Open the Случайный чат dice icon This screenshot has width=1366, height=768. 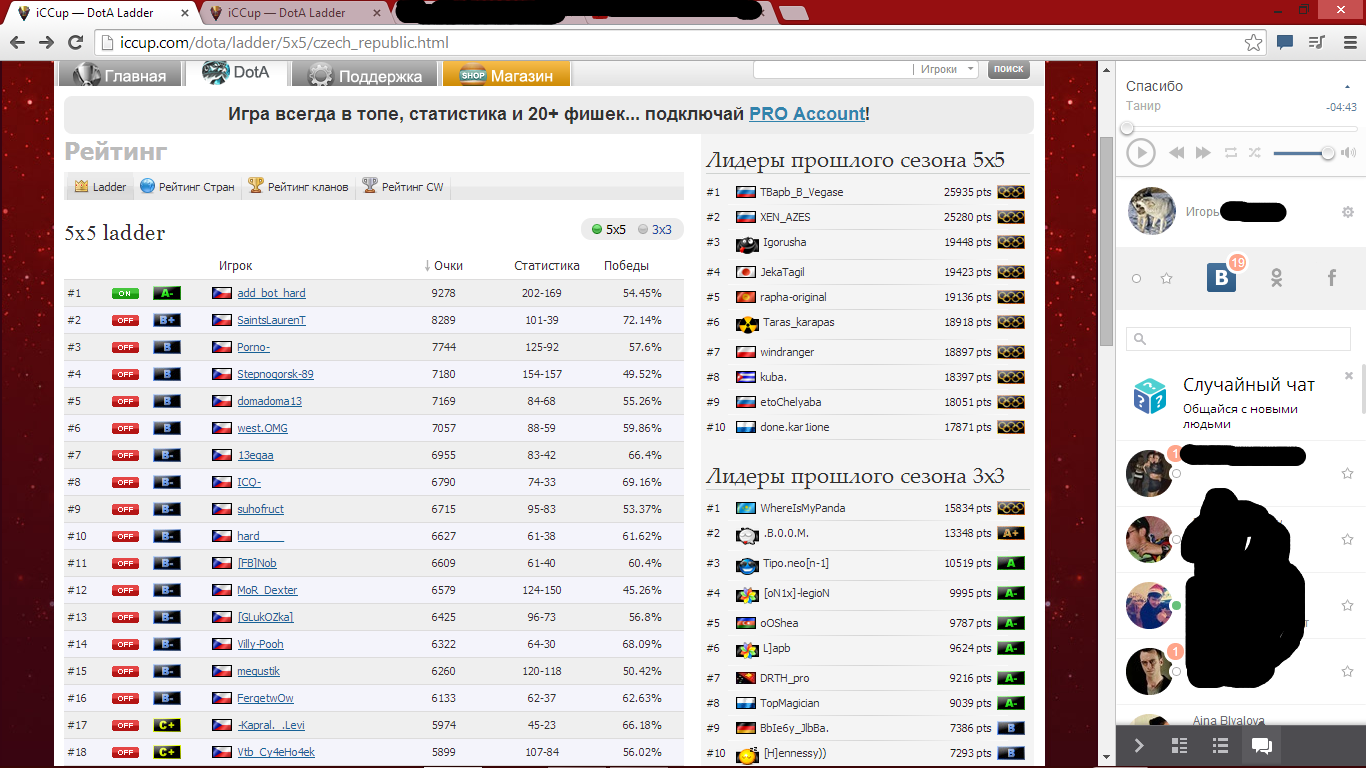[x=1150, y=396]
